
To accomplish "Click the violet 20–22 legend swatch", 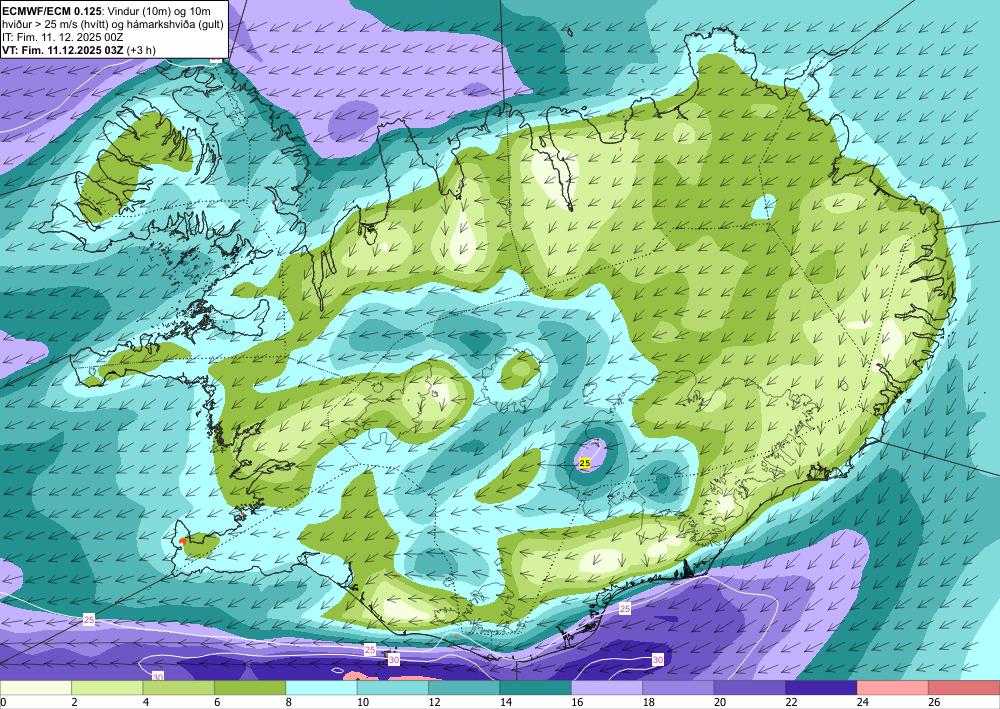I will pyautogui.click(x=750, y=688).
